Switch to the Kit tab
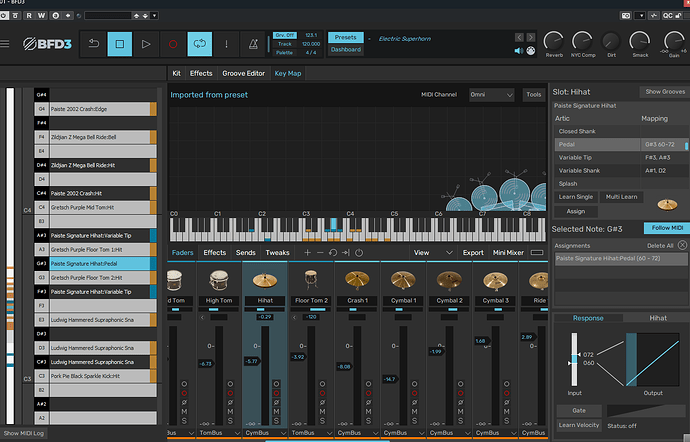The height and width of the screenshot is (442, 690). [176, 73]
